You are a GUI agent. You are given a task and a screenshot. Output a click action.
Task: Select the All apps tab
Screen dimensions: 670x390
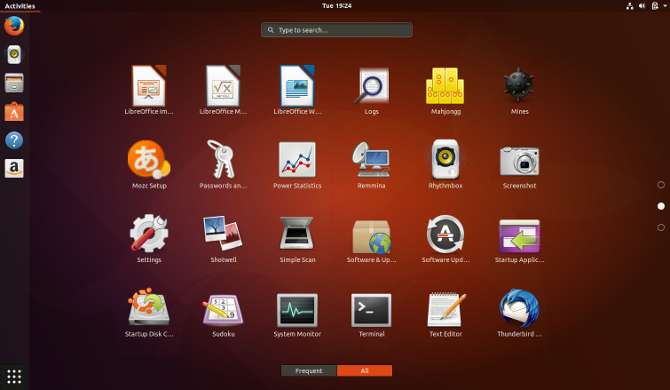[364, 370]
